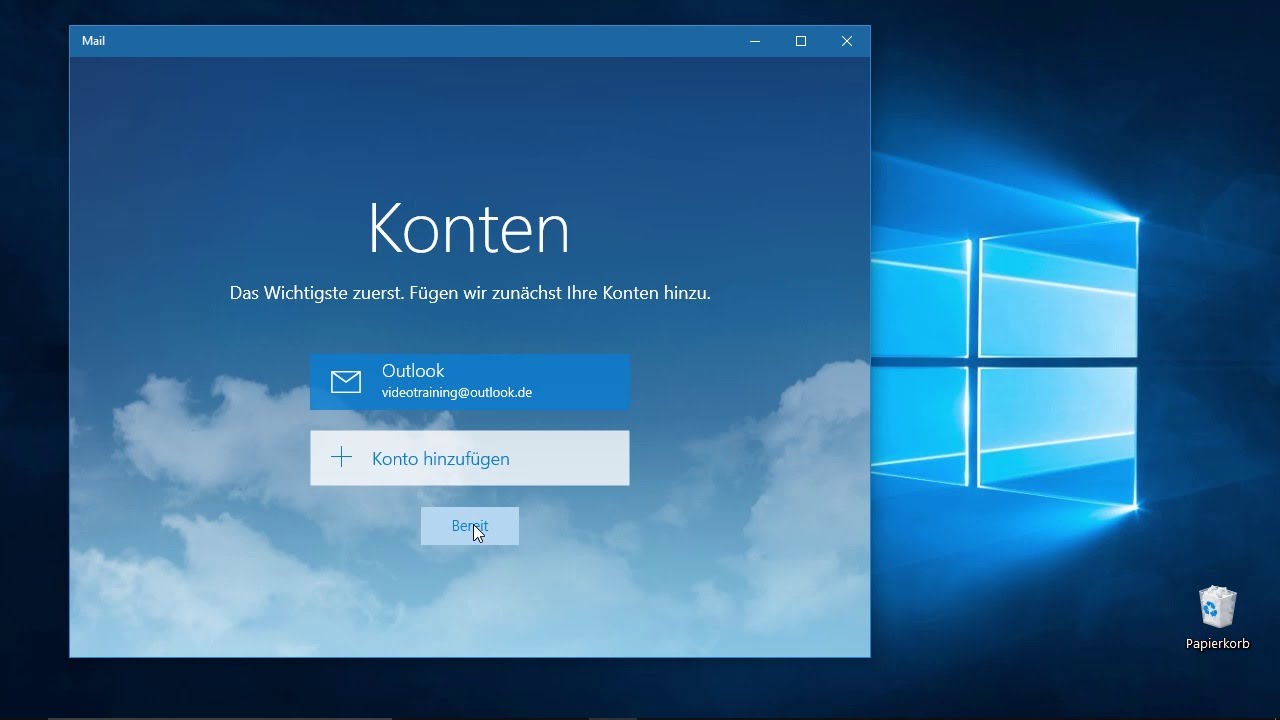Select the Outlook videotraining@outlook.de account
The height and width of the screenshot is (720, 1280).
coord(469,381)
